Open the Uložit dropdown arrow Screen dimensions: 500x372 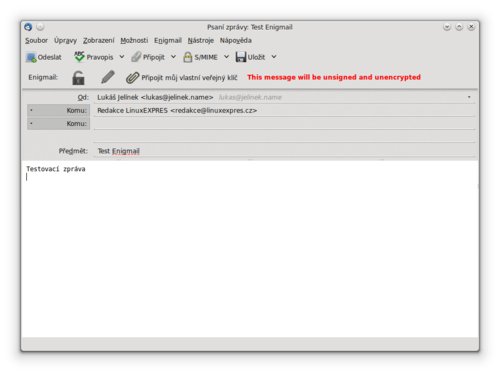click(x=274, y=57)
